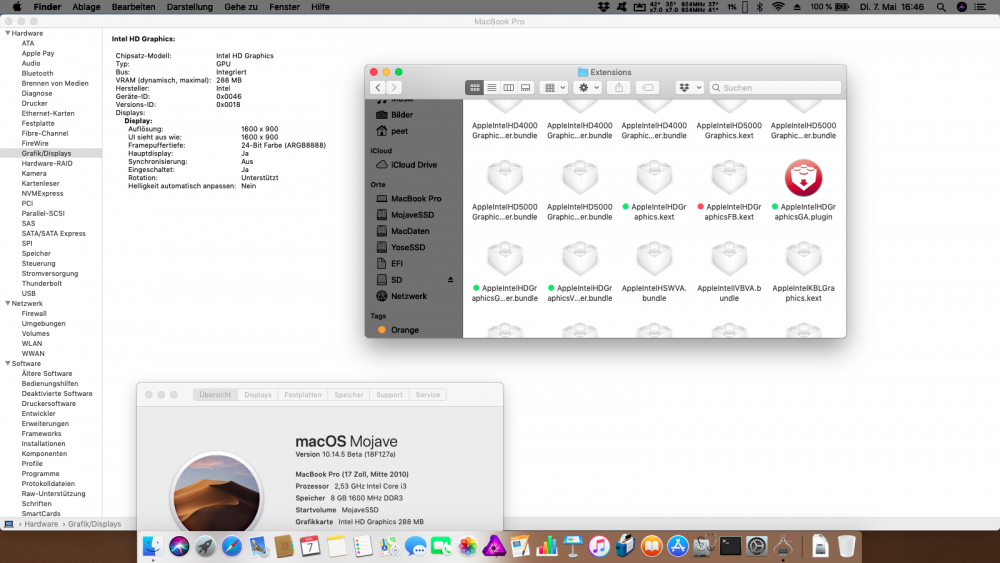Open the Dropbox dropdown in Finder toolbar

coord(689,87)
